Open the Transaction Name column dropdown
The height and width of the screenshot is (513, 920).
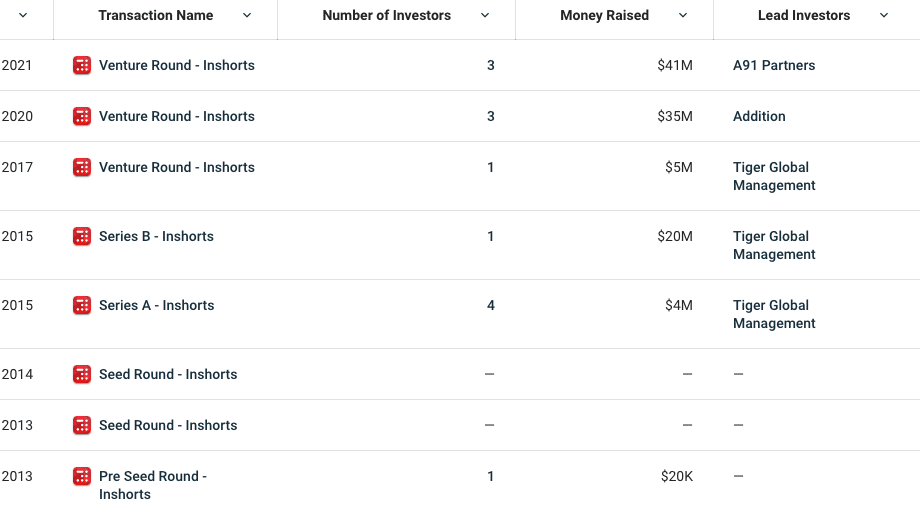click(x=247, y=16)
